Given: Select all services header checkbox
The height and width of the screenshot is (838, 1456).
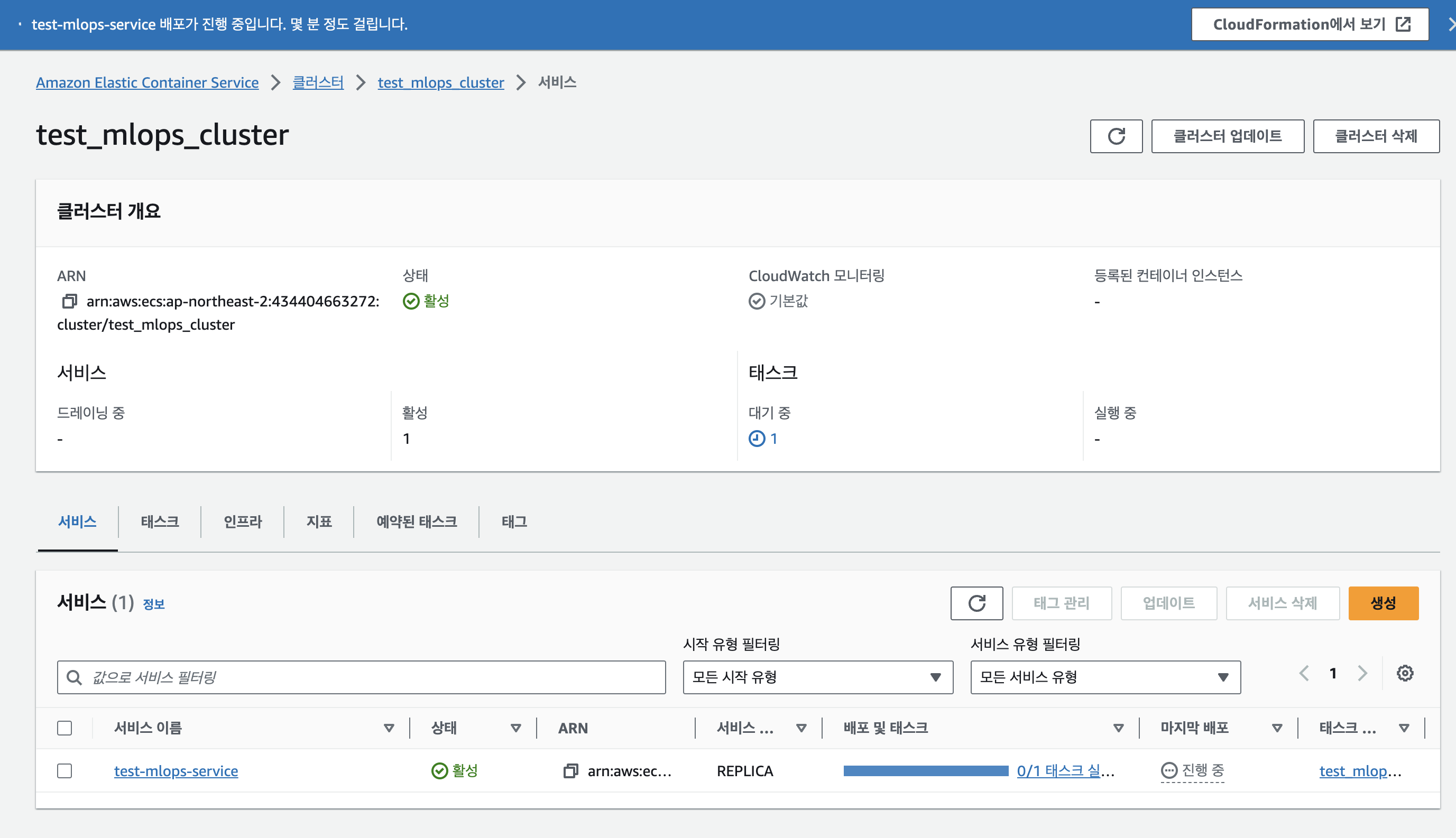Looking at the screenshot, I should coord(64,728).
